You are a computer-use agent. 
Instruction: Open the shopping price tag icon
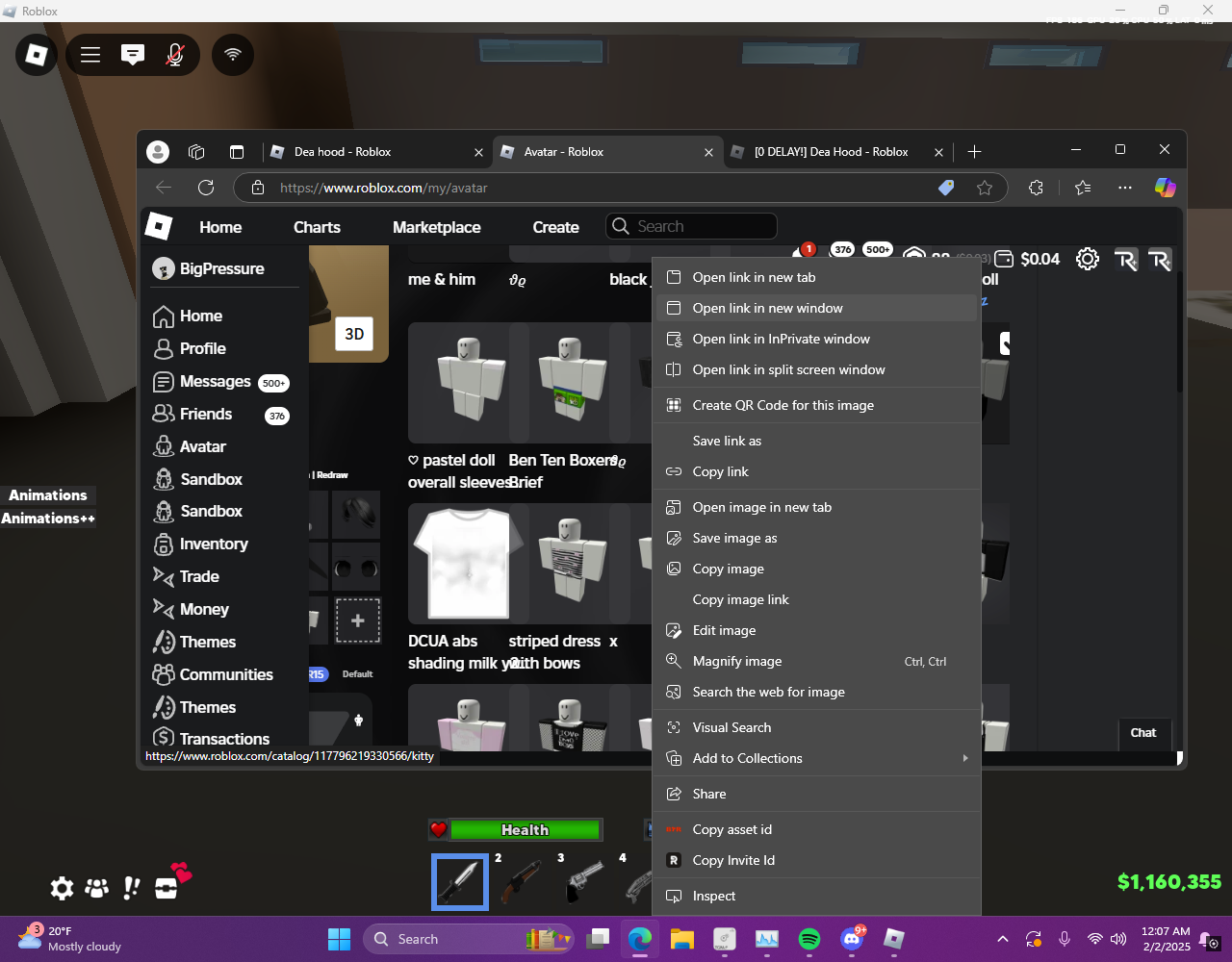946,188
